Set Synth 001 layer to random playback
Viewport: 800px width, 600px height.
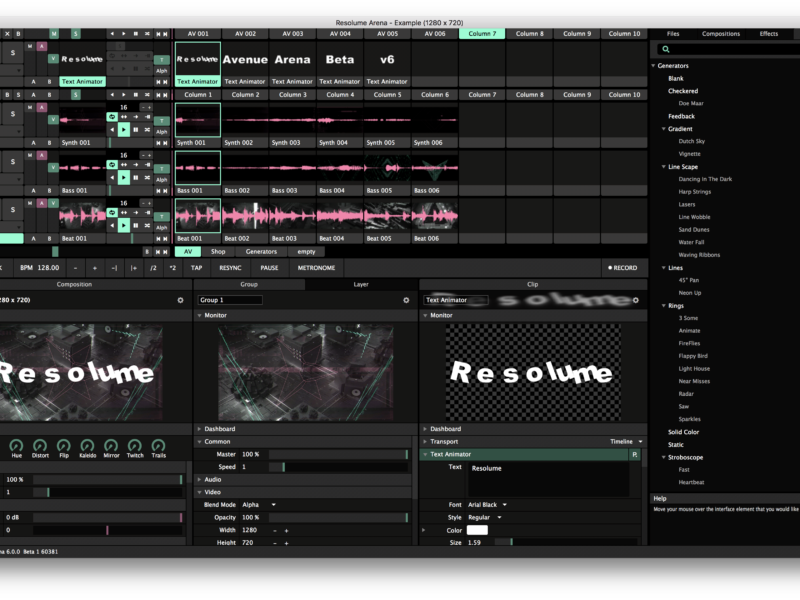[x=147, y=130]
